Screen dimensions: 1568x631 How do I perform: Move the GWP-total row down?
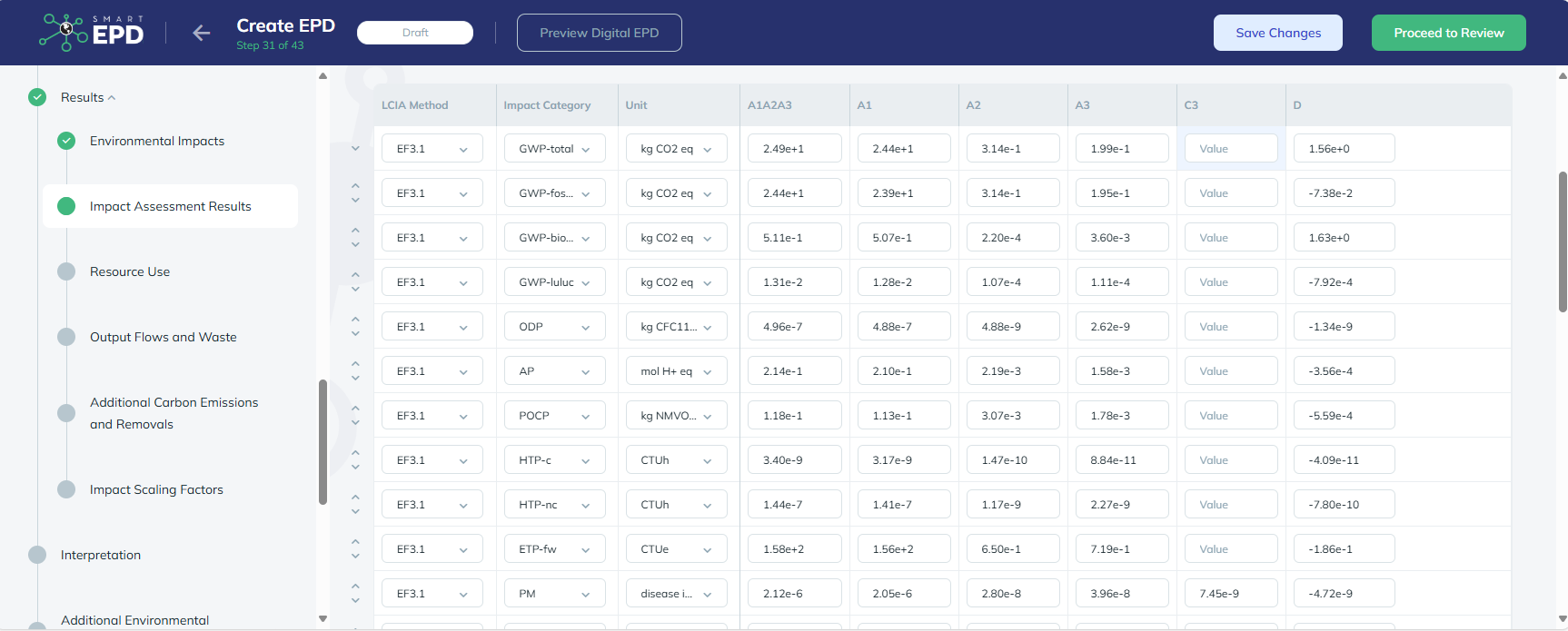(355, 148)
